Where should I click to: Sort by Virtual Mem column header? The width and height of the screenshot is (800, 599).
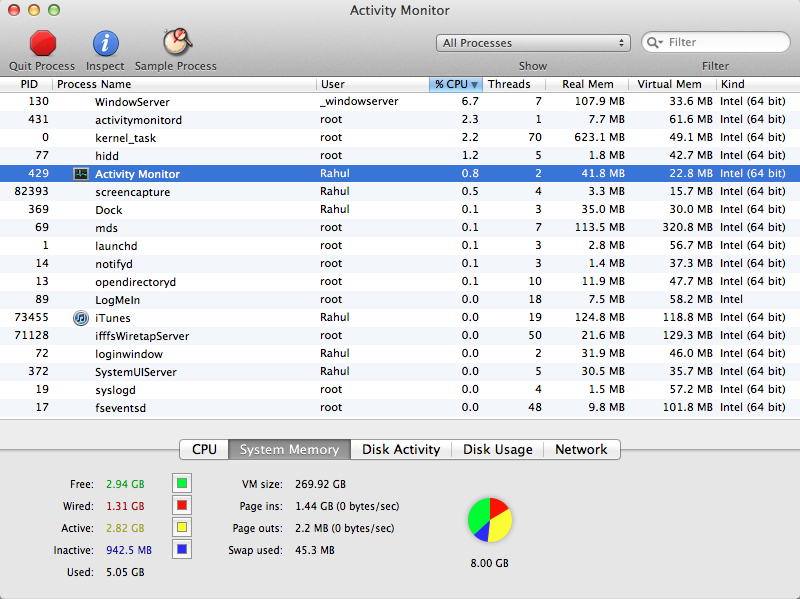pyautogui.click(x=672, y=84)
